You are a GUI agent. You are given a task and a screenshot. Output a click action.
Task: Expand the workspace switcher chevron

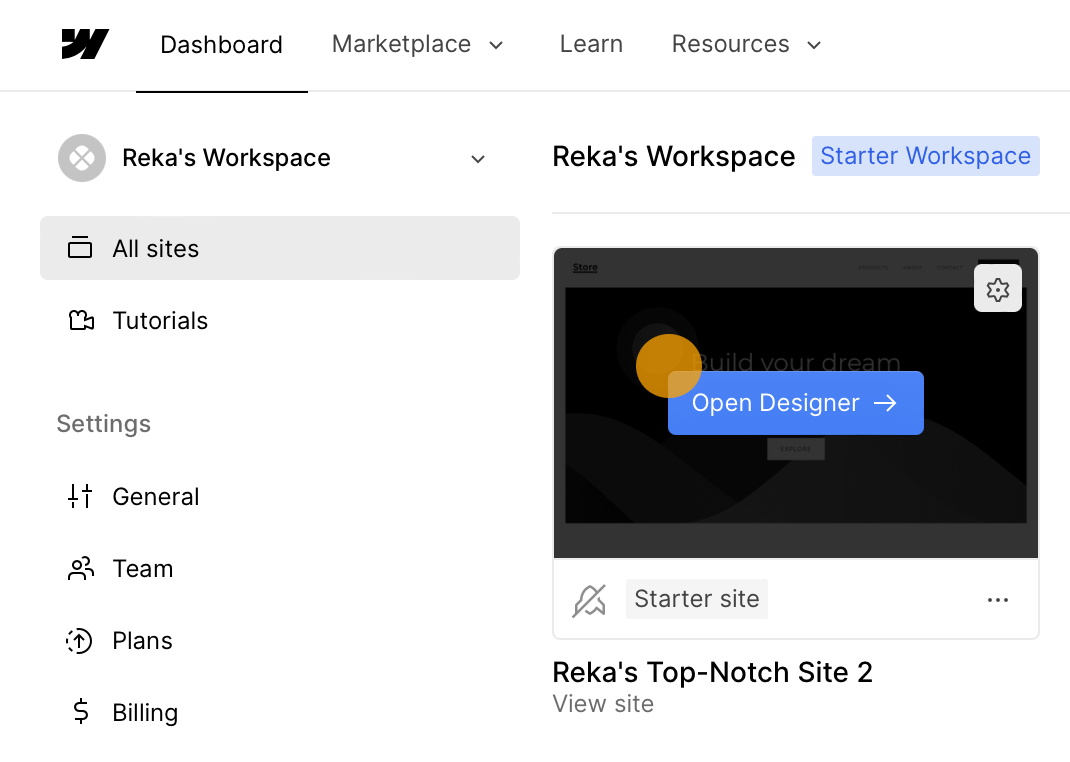[x=478, y=159]
